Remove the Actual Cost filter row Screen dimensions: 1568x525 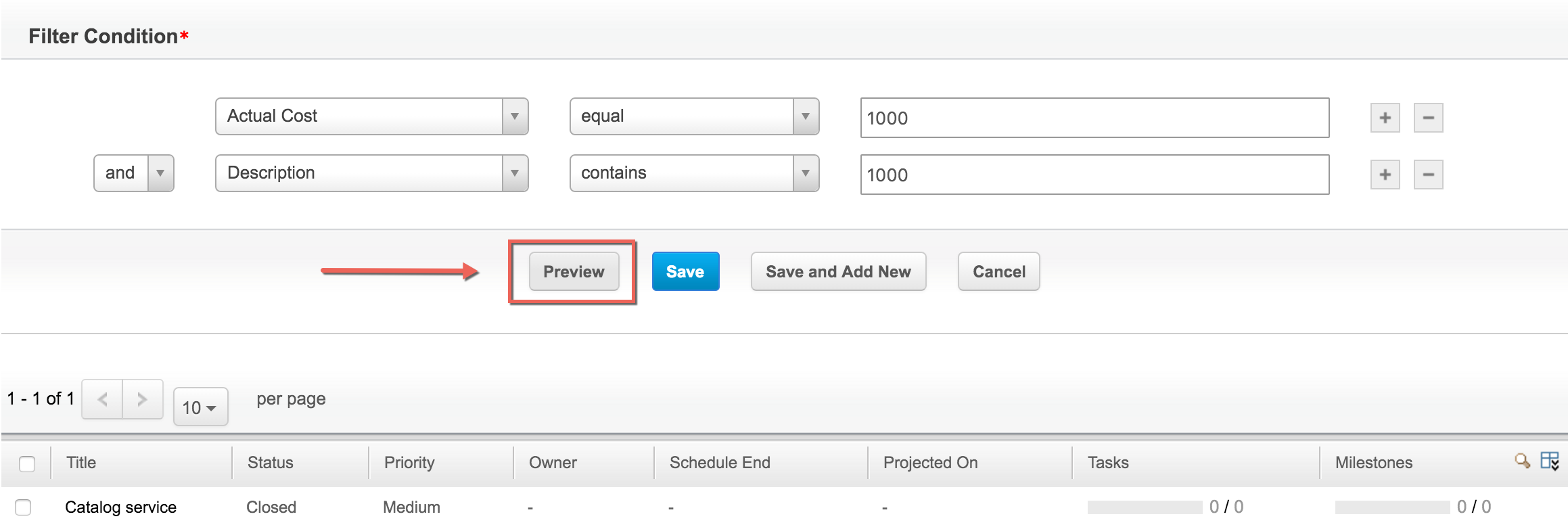coord(1428,118)
